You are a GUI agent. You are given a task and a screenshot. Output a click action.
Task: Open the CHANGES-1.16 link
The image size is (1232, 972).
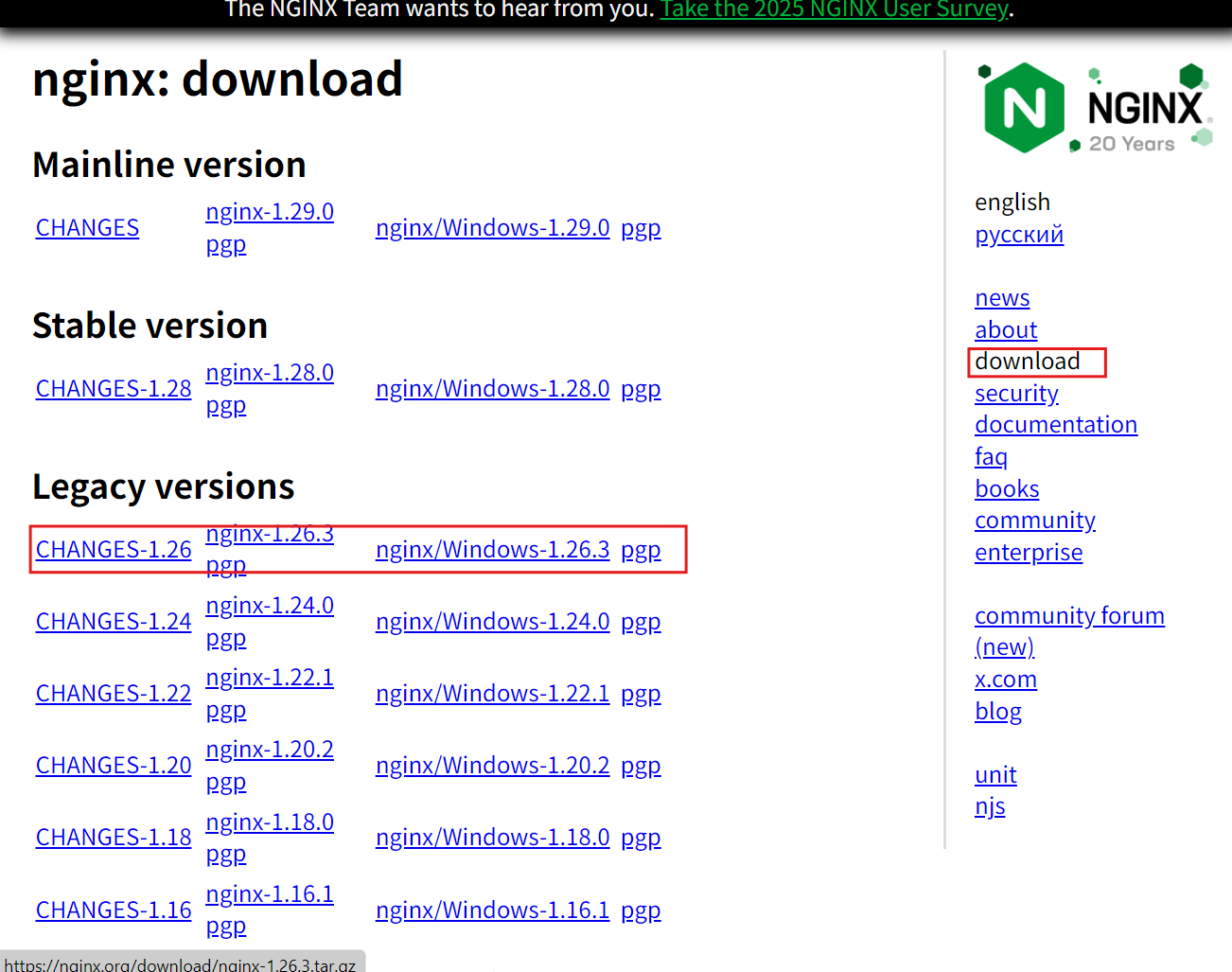(114, 910)
